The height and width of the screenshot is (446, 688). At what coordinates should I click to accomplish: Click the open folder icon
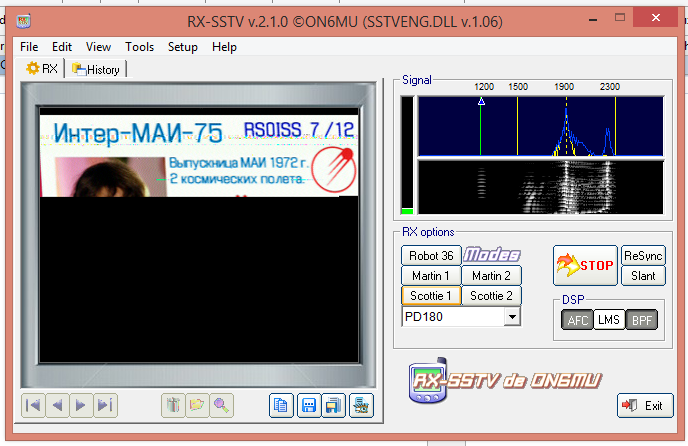pyautogui.click(x=197, y=405)
